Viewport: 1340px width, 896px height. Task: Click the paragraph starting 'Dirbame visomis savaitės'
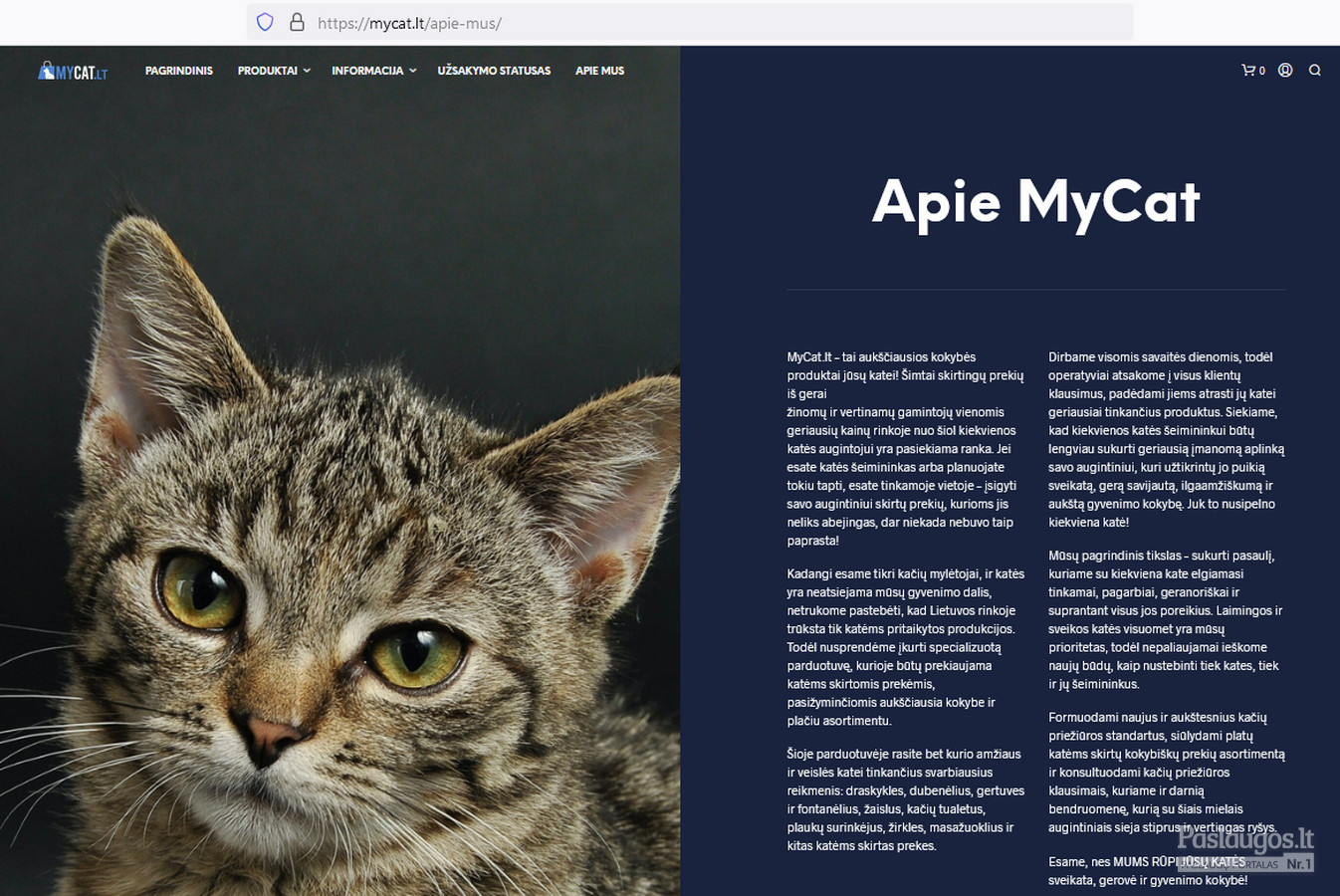[x=1166, y=439]
